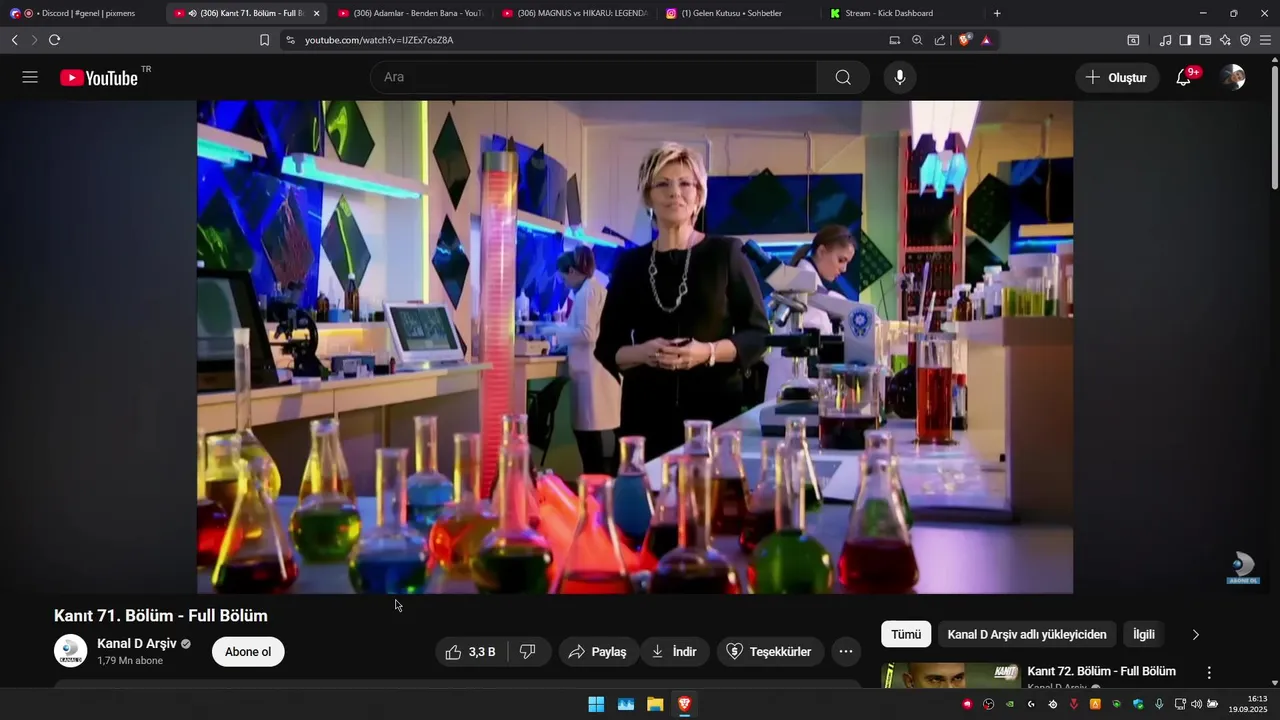Open the browser main menu

[x=1265, y=40]
